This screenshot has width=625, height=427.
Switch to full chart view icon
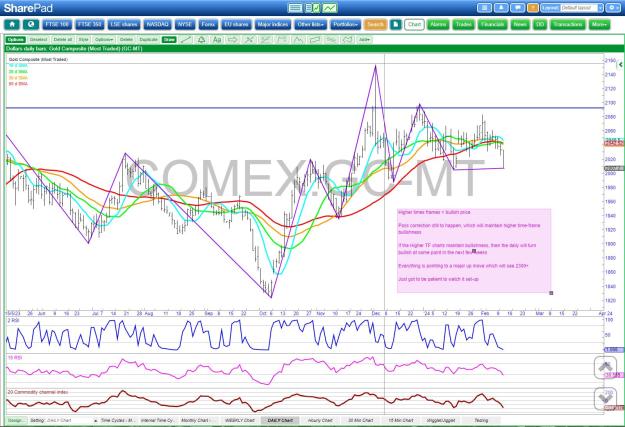(x=330, y=8)
